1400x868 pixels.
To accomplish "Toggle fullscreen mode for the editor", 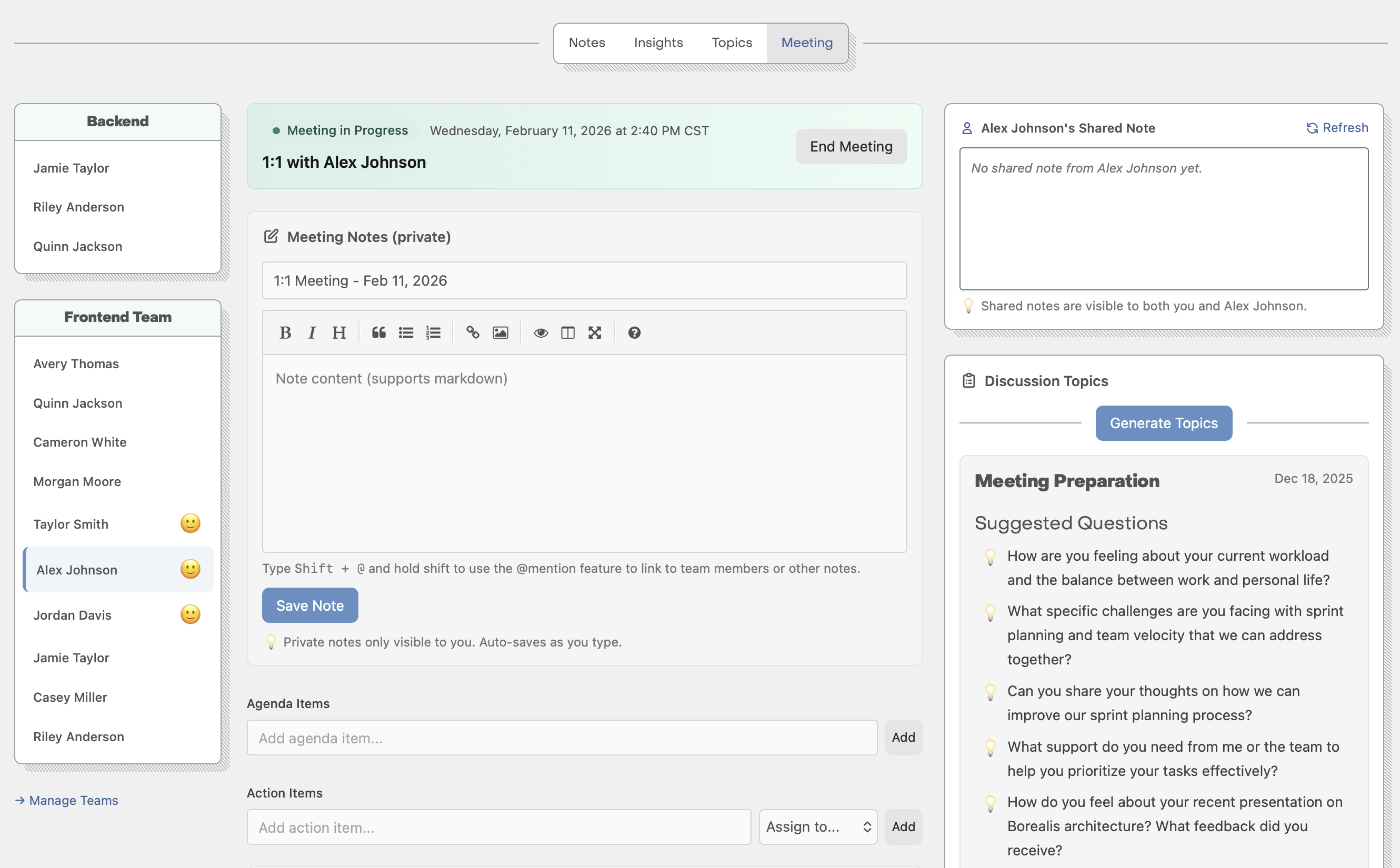I will coord(594,332).
